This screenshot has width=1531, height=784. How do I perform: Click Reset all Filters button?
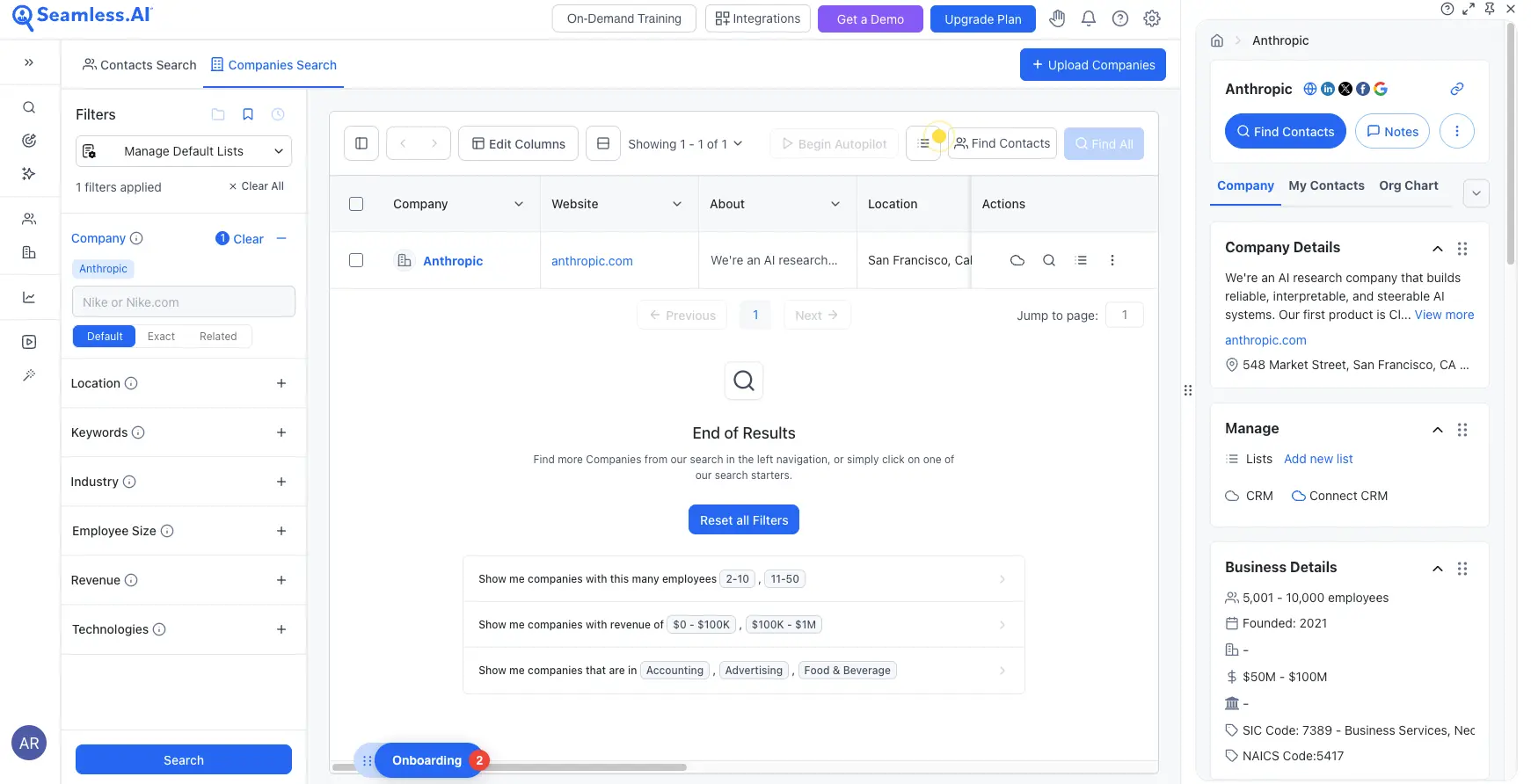point(744,519)
